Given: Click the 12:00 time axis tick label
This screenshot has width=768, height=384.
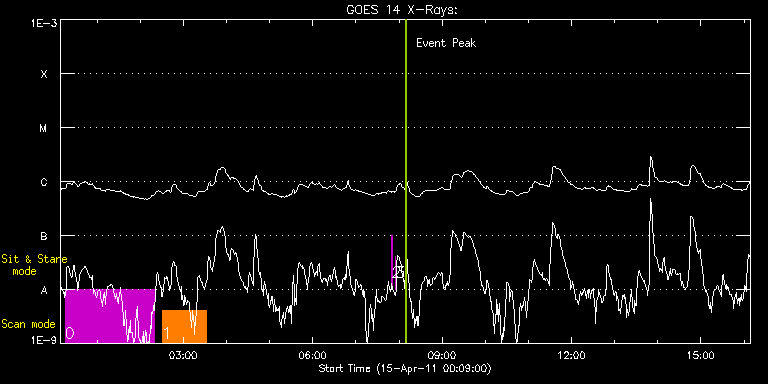Looking at the screenshot, I should (571, 354).
